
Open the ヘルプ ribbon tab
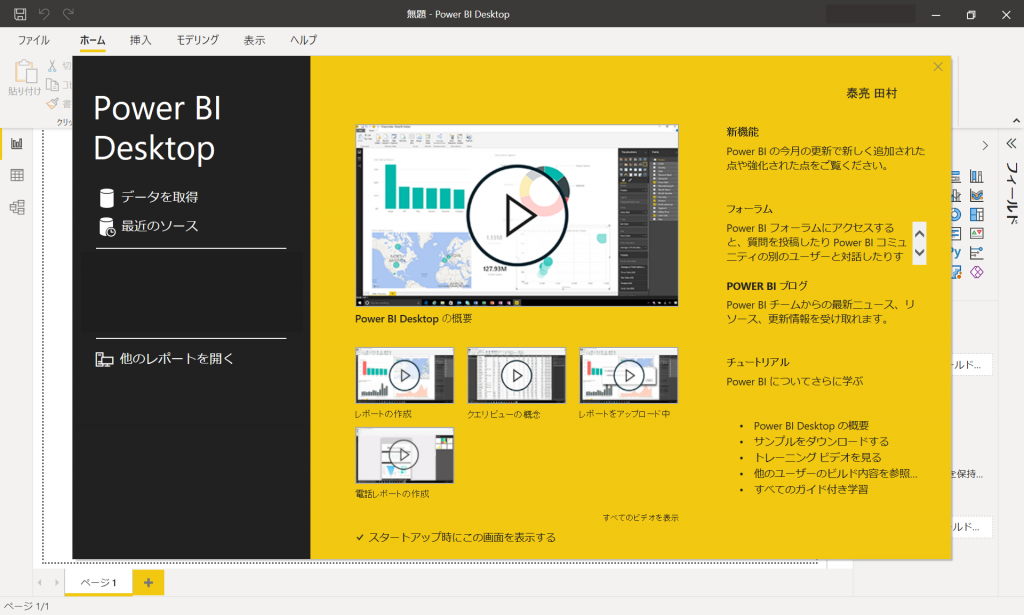tap(304, 40)
